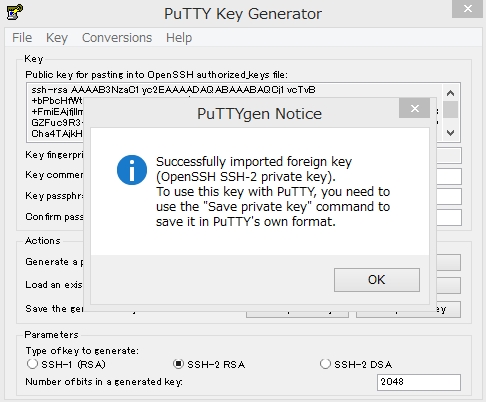The width and height of the screenshot is (486, 402).
Task: Confirm the notice with OK
Action: click(377, 280)
